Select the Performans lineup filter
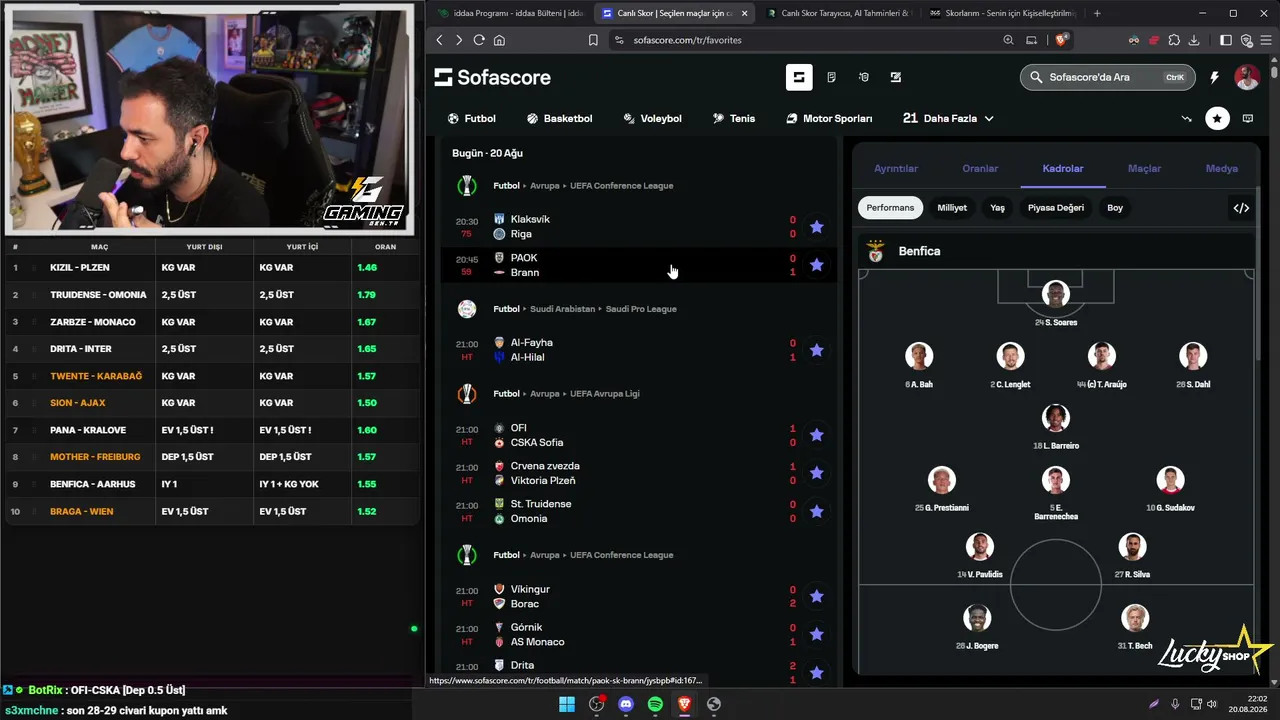 pos(890,208)
